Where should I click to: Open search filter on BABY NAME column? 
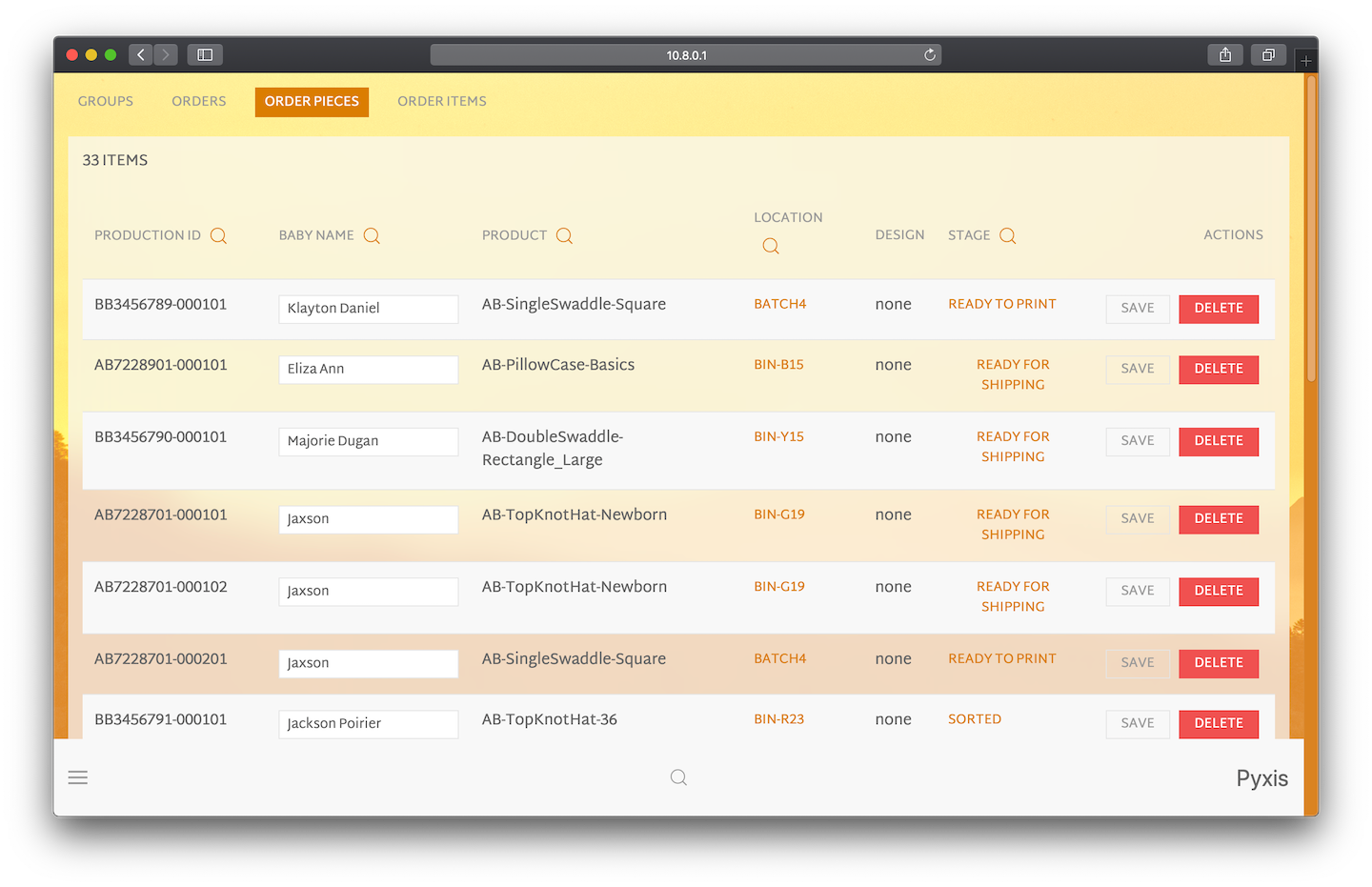tap(371, 235)
